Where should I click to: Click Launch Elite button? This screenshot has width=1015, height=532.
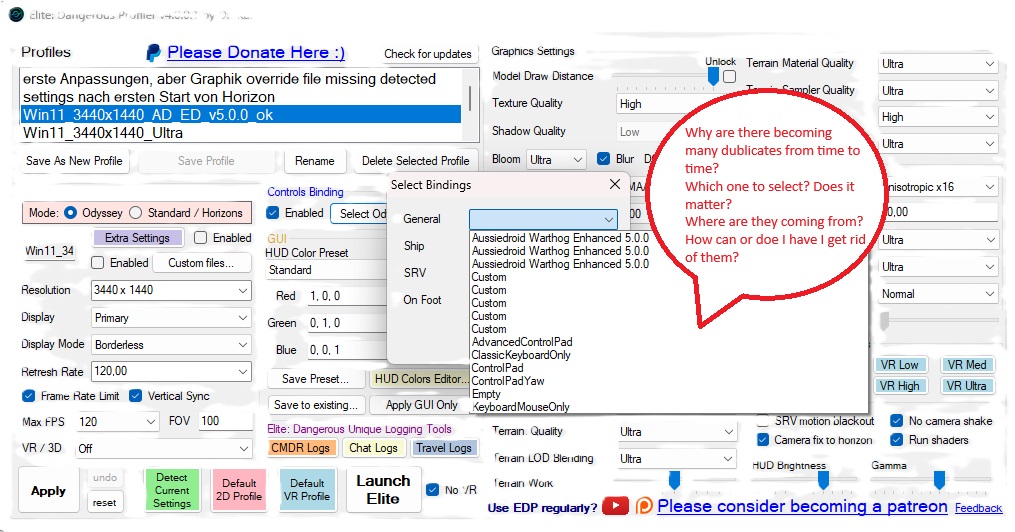(x=383, y=490)
